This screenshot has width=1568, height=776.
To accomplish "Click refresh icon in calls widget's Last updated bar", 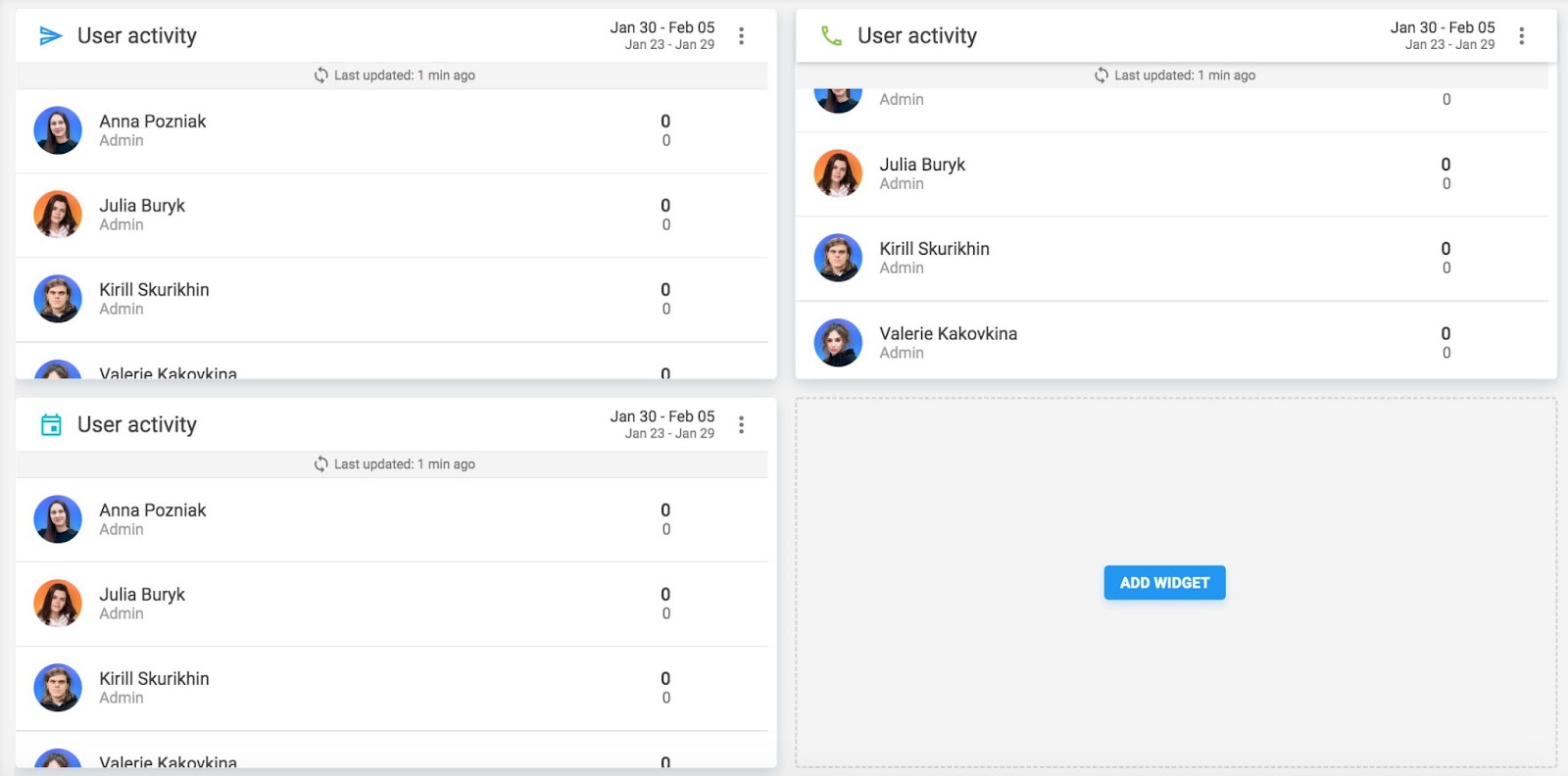I will [x=1102, y=75].
